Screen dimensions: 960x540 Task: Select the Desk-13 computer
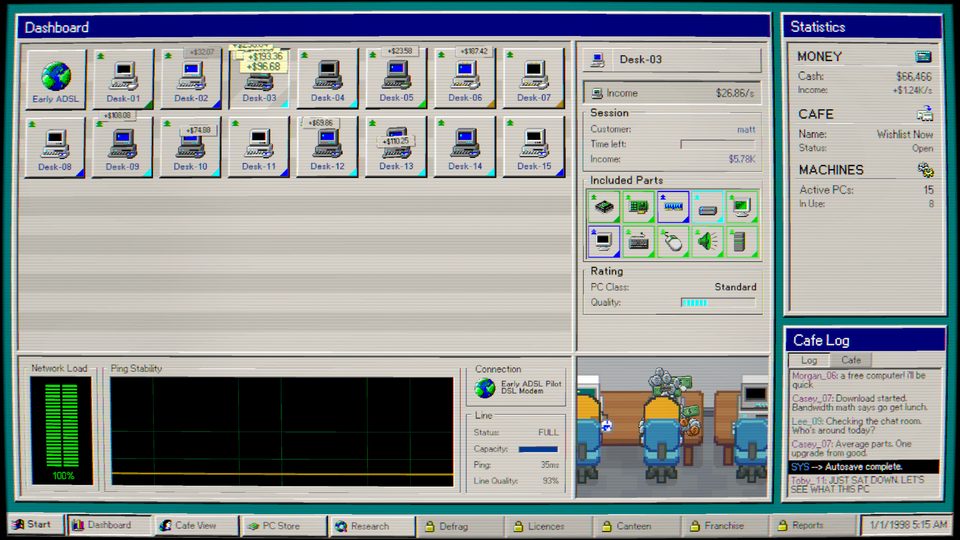(x=396, y=148)
